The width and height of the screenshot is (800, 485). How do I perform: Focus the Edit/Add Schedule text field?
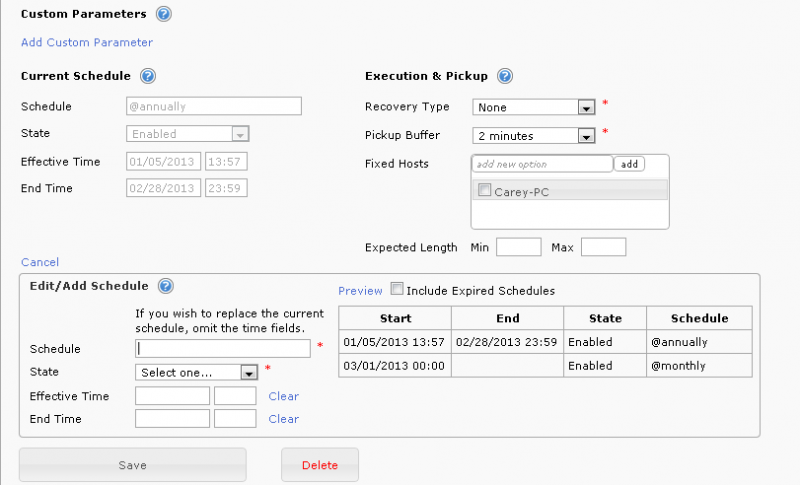(223, 349)
